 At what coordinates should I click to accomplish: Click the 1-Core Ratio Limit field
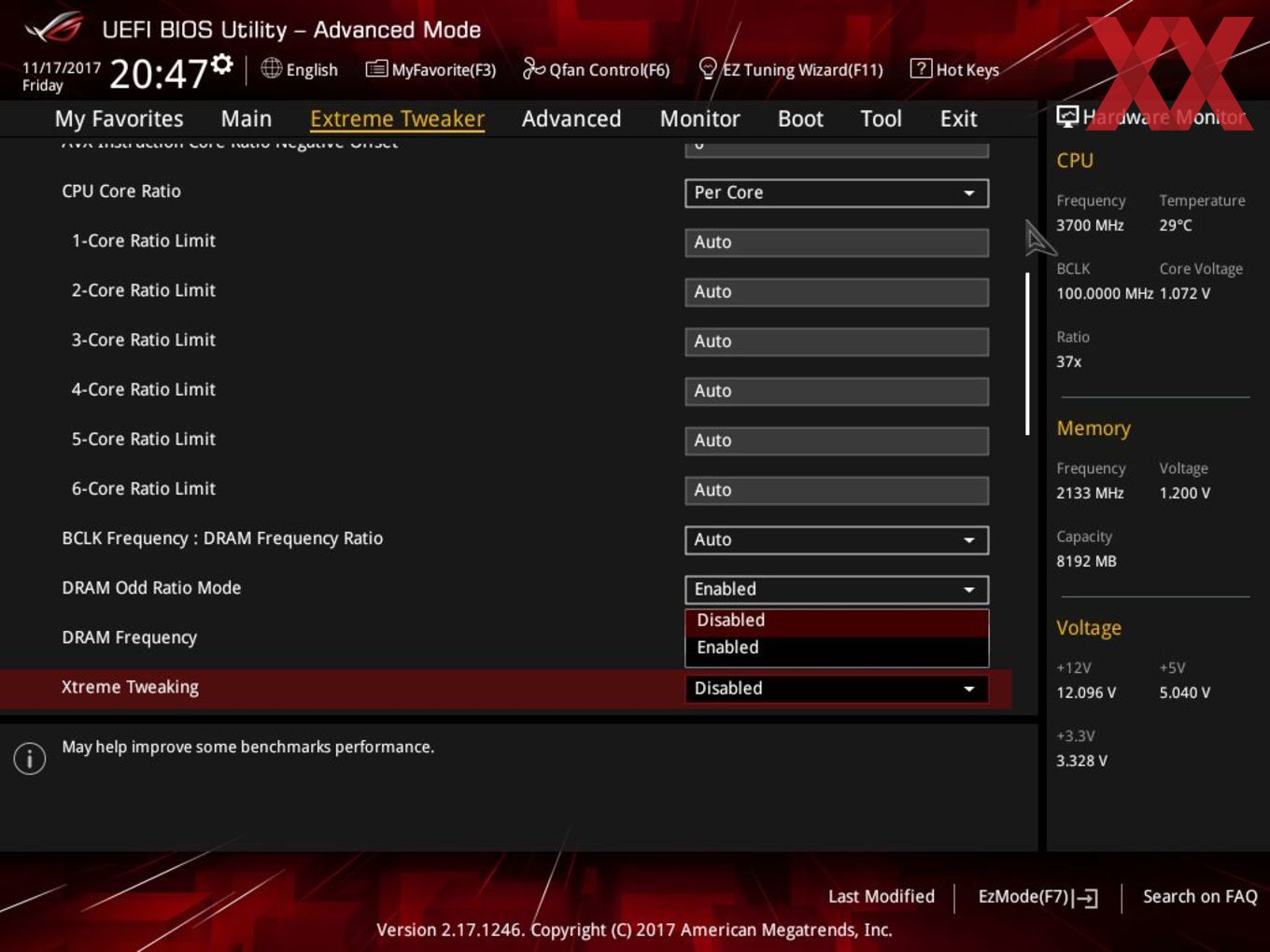click(837, 242)
